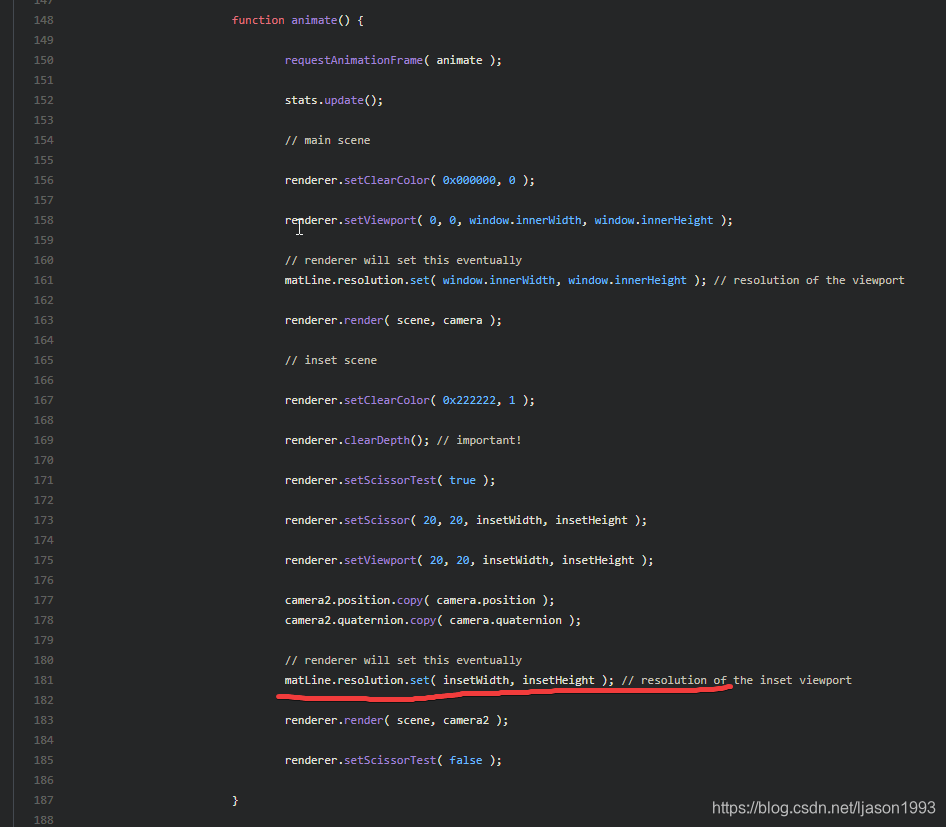Click '// resolution of the inset viewport' comment

(737, 680)
